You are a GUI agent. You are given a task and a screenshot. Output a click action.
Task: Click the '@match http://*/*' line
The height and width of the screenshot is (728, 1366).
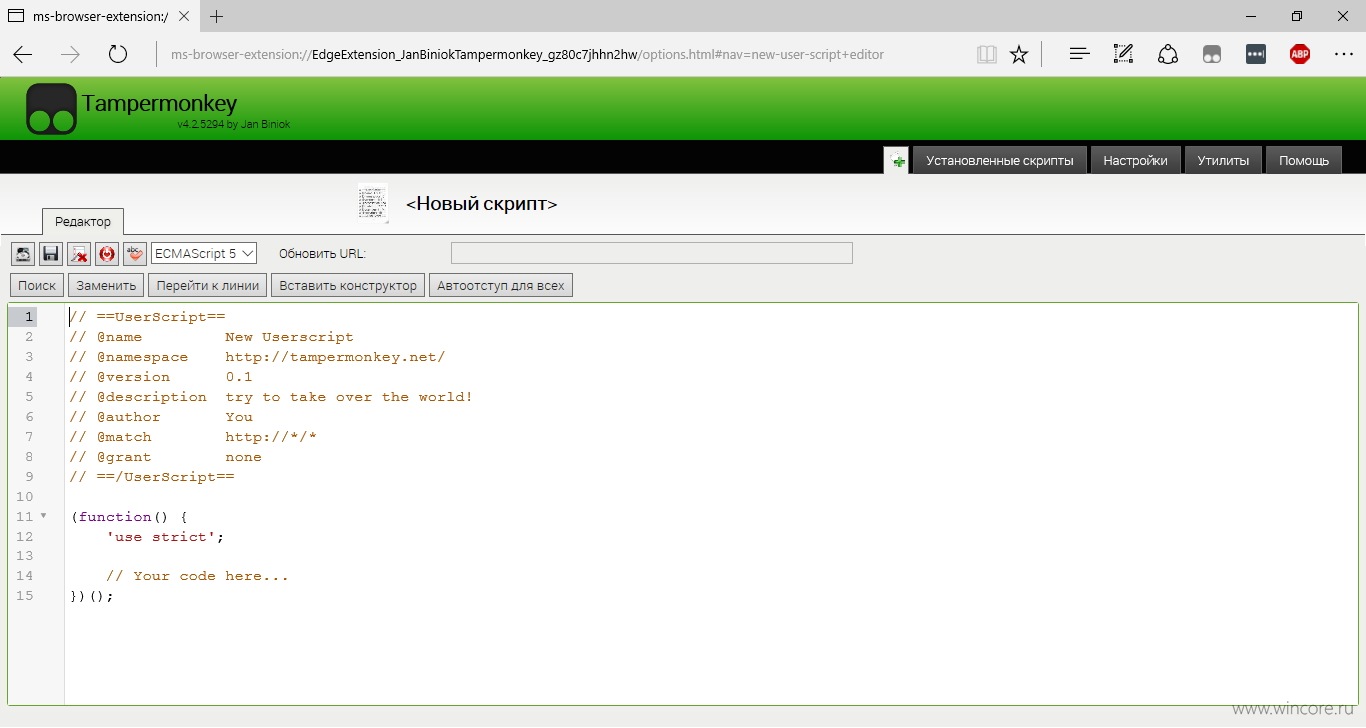click(193, 437)
